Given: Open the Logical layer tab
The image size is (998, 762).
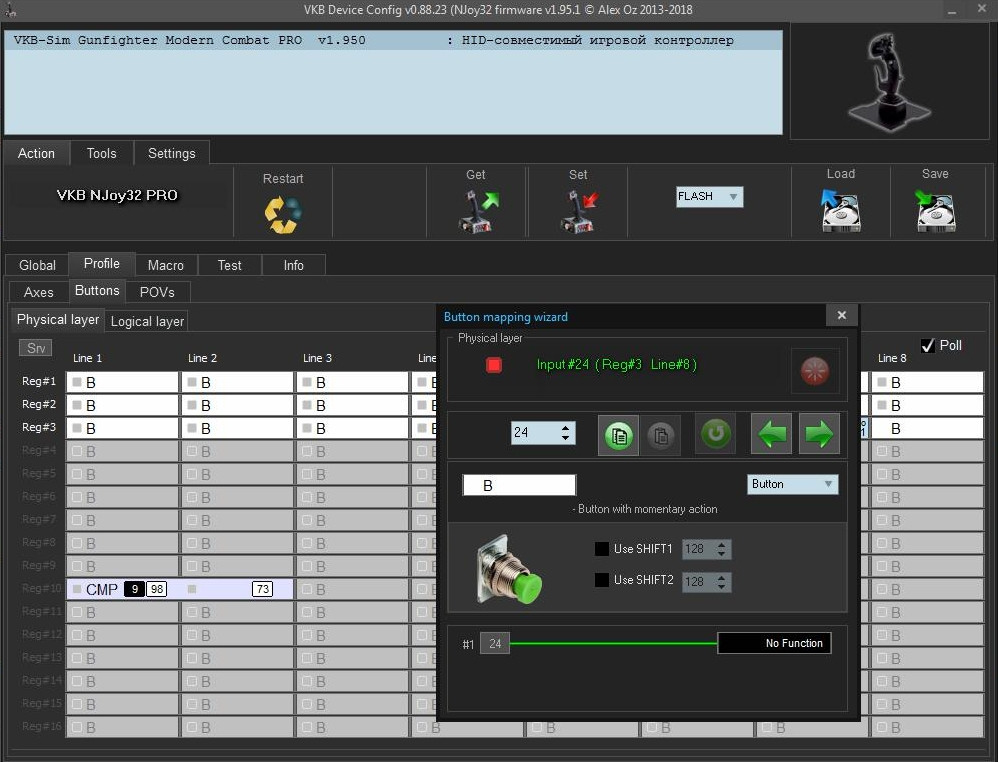Looking at the screenshot, I should click(147, 321).
